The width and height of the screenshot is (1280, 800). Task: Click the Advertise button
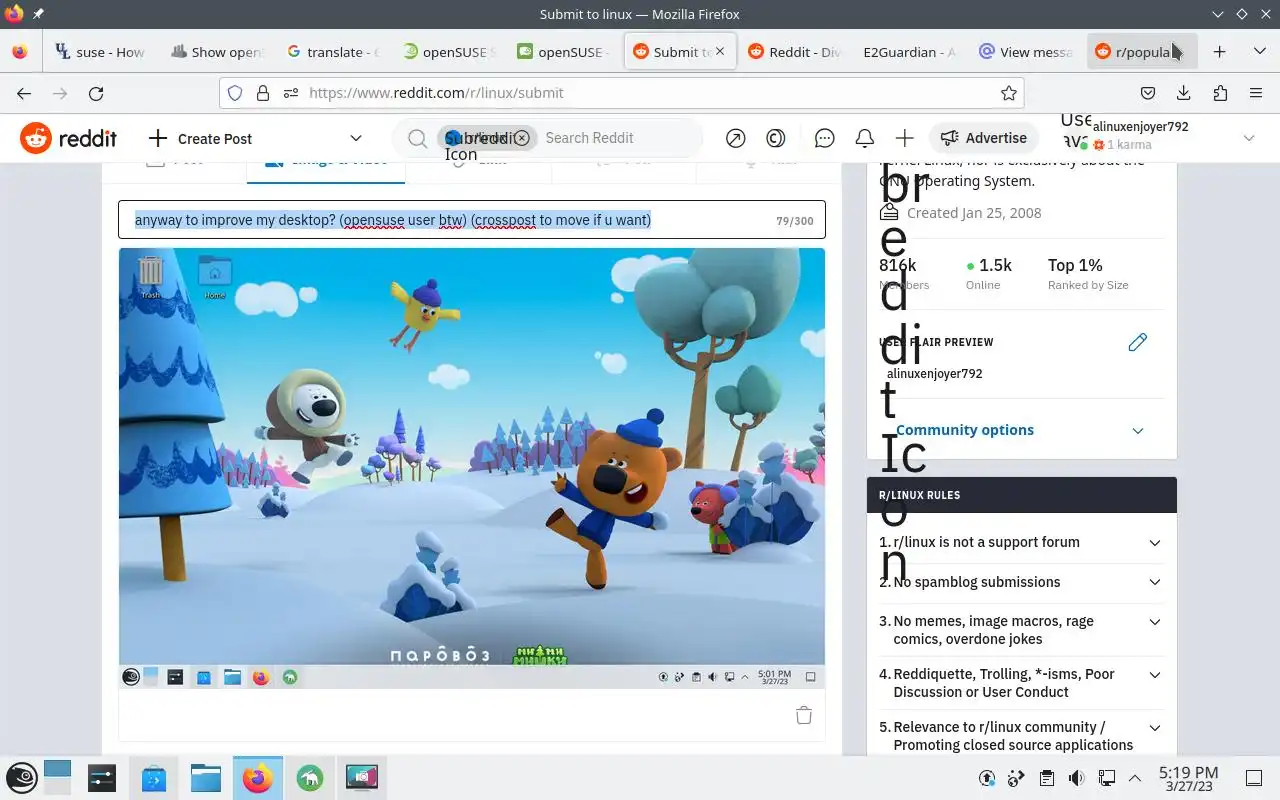984,138
